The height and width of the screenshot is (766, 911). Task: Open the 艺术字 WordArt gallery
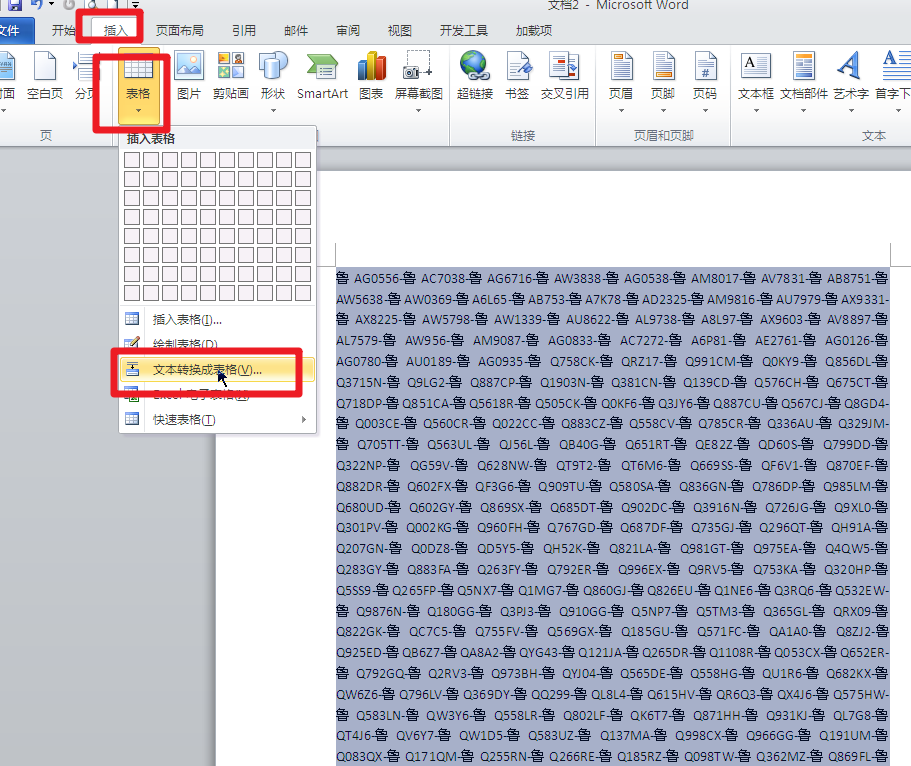pyautogui.click(x=851, y=81)
